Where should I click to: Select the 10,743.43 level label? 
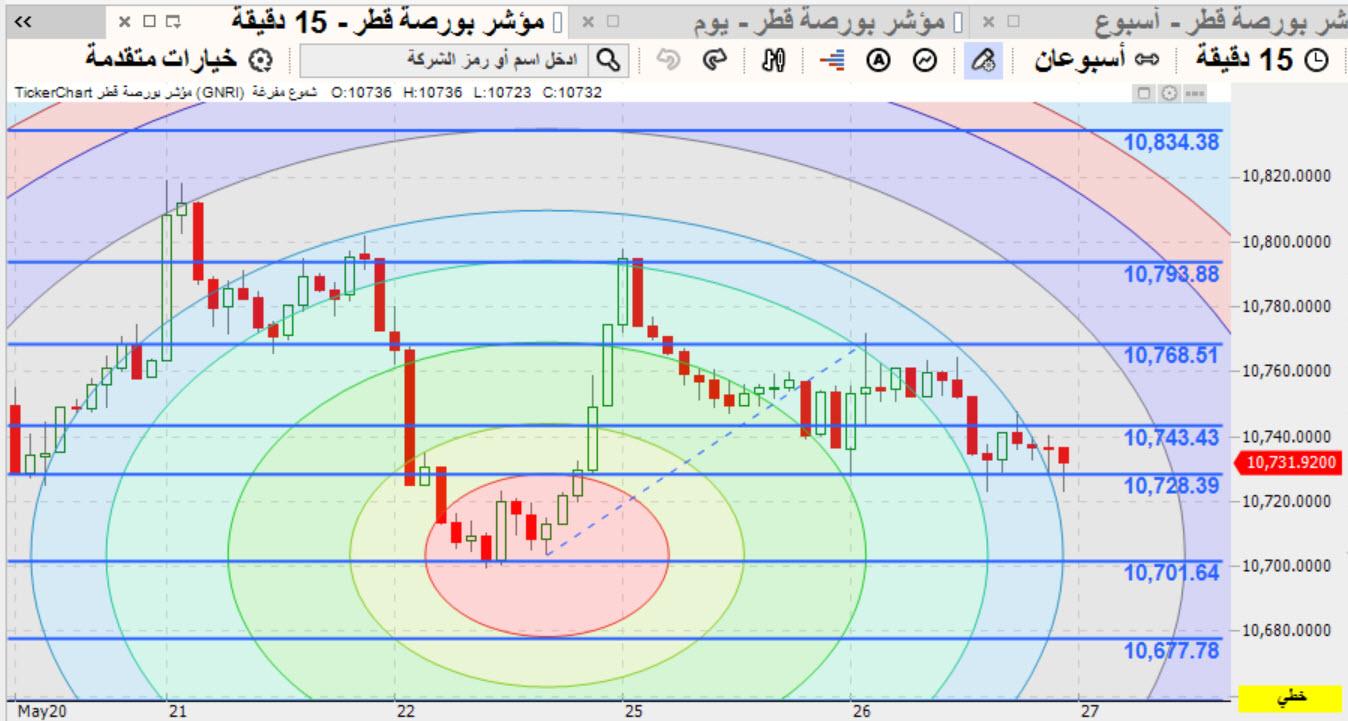click(x=1171, y=438)
